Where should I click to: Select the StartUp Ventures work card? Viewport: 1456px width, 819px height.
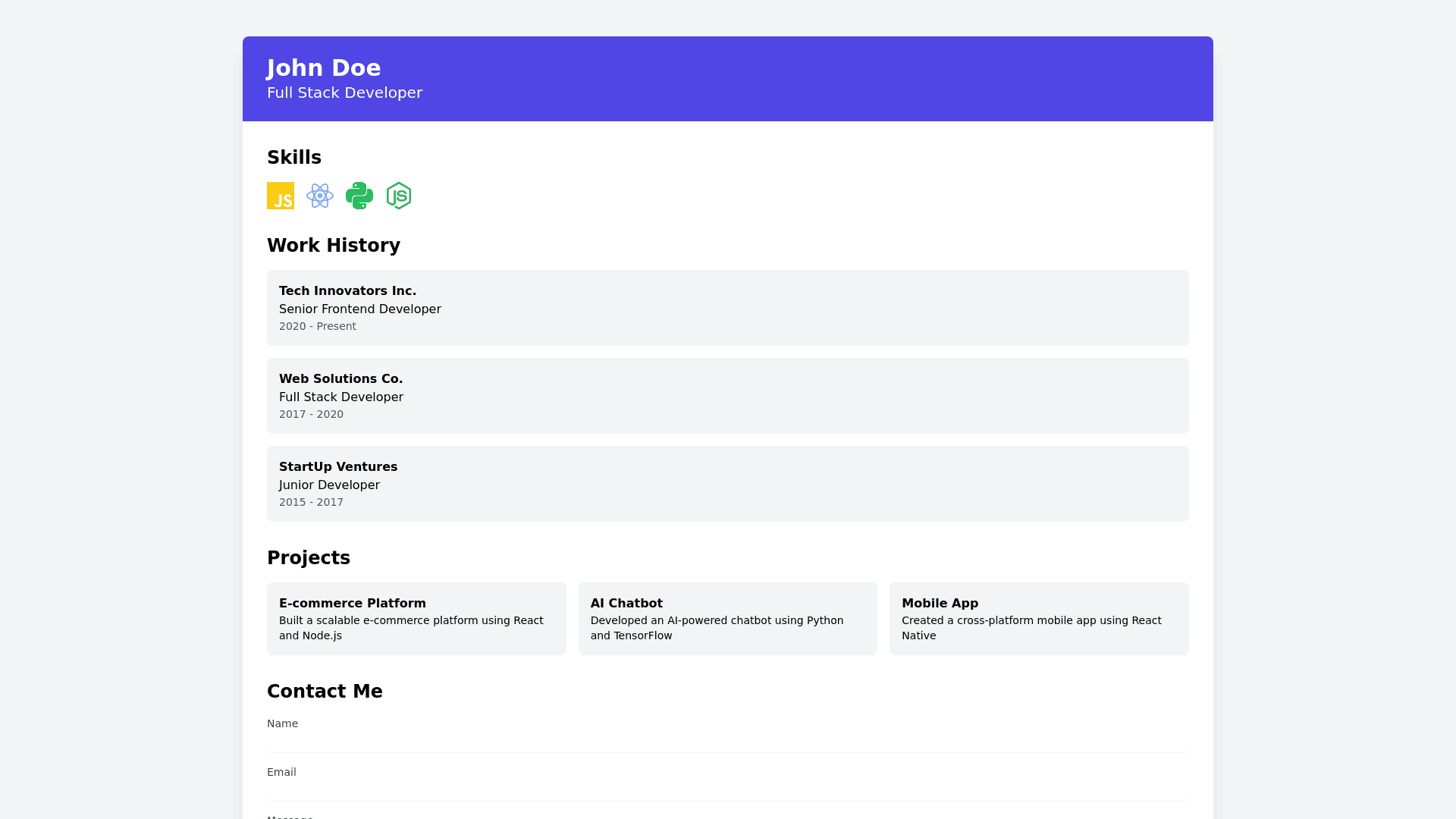727,484
